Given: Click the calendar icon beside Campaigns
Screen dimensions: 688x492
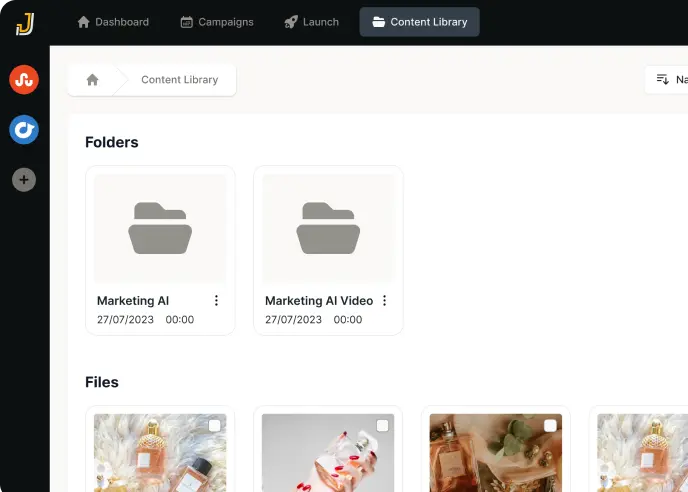Looking at the screenshot, I should tap(186, 22).
